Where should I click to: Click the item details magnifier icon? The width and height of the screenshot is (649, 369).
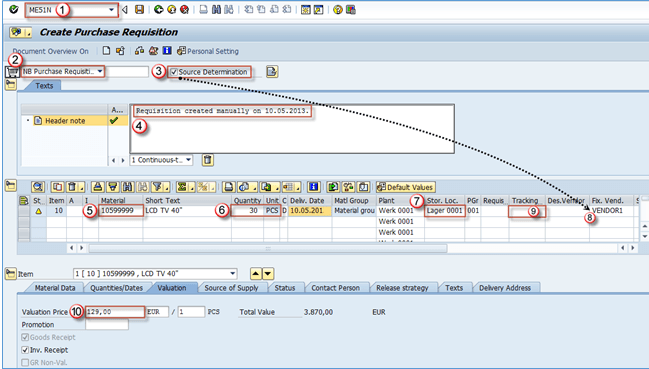38,187
